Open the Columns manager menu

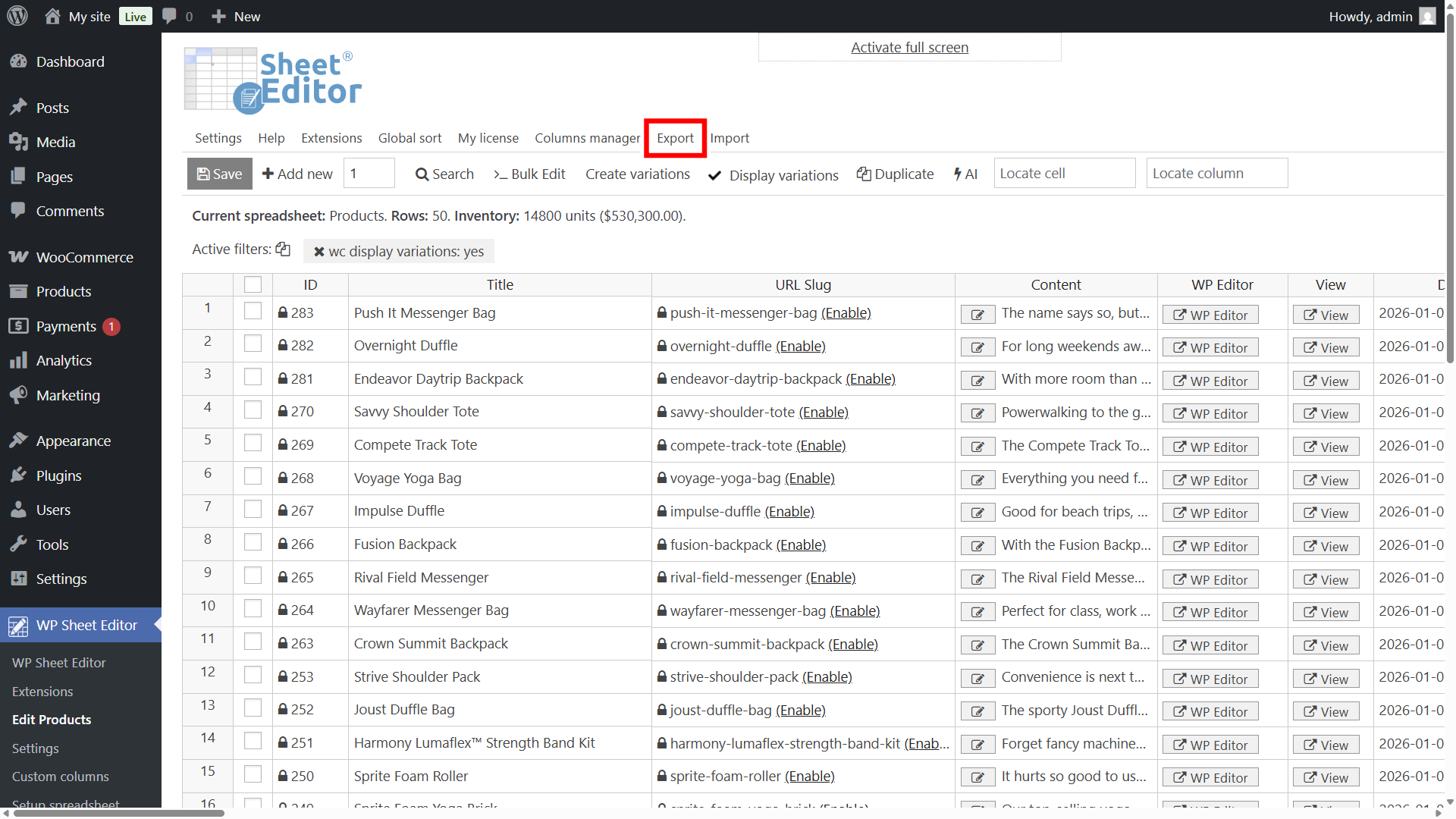587,138
